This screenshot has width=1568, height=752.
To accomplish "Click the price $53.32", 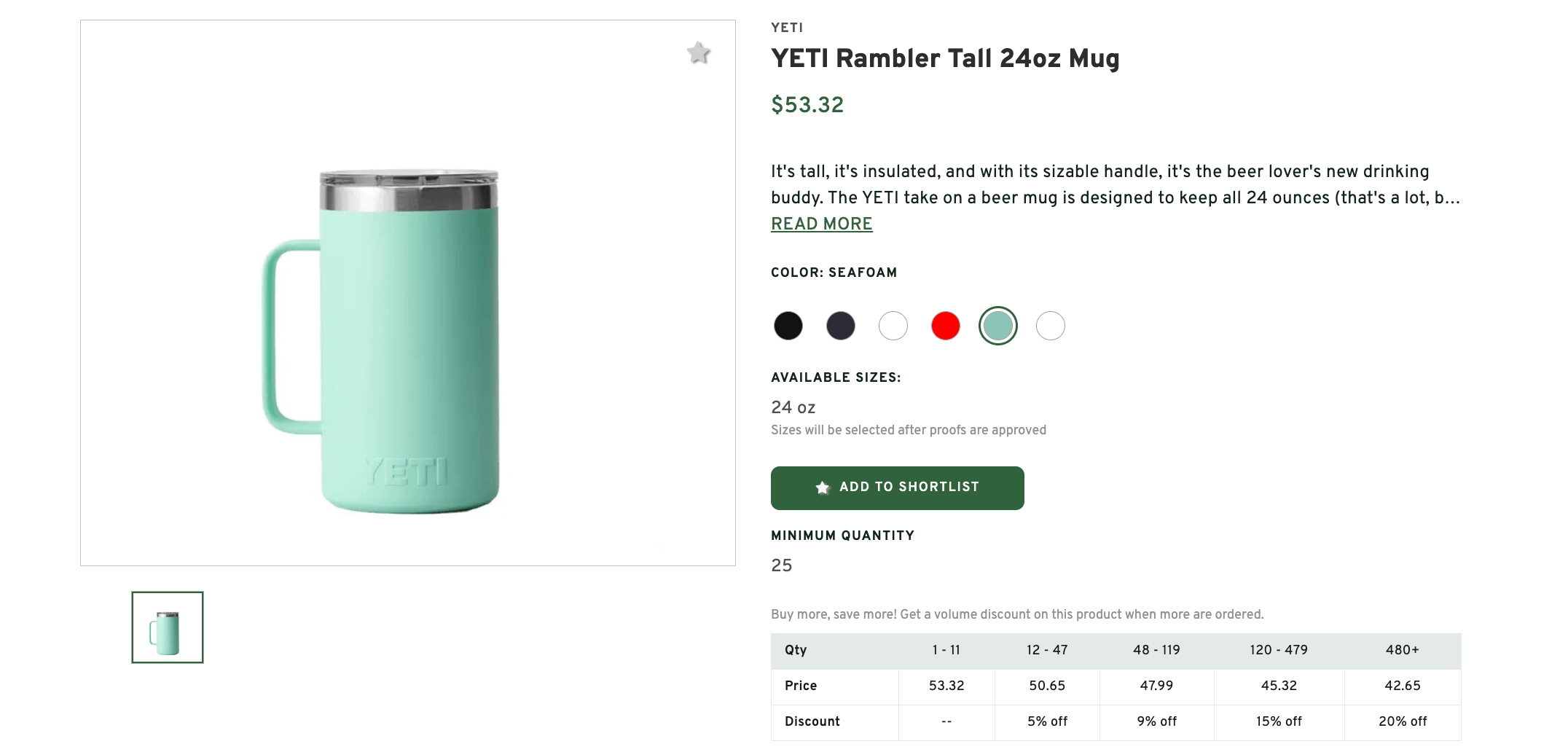I will [807, 105].
